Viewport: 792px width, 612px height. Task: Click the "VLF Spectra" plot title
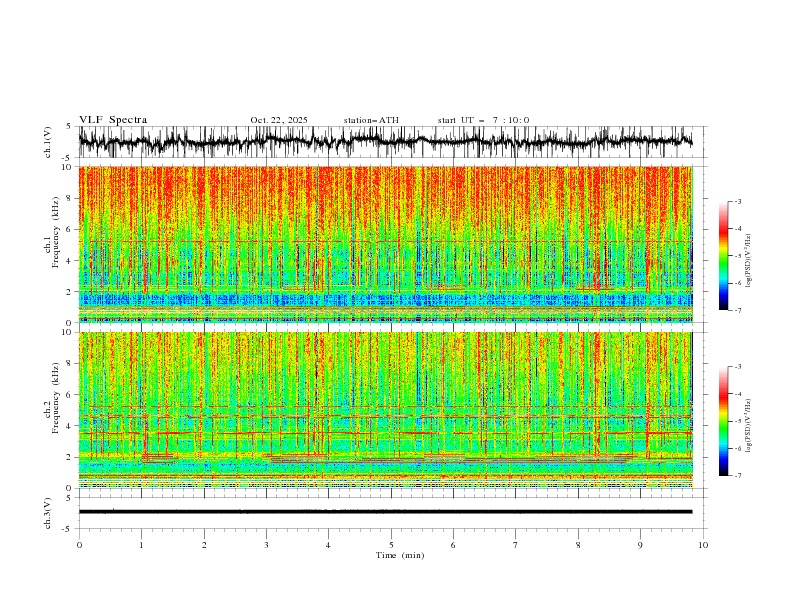pyautogui.click(x=113, y=120)
